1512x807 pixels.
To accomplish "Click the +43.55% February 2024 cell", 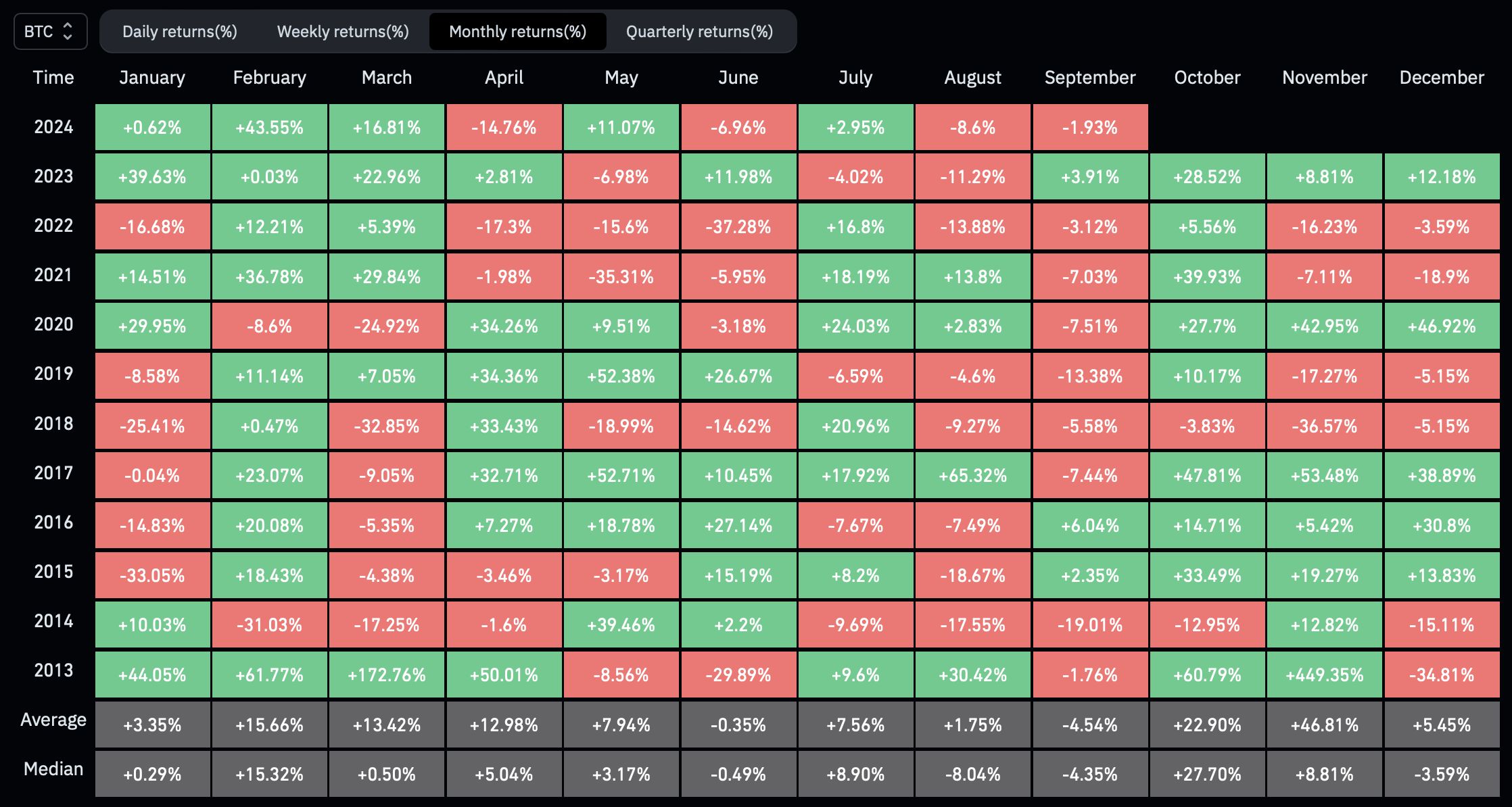I will (x=269, y=128).
